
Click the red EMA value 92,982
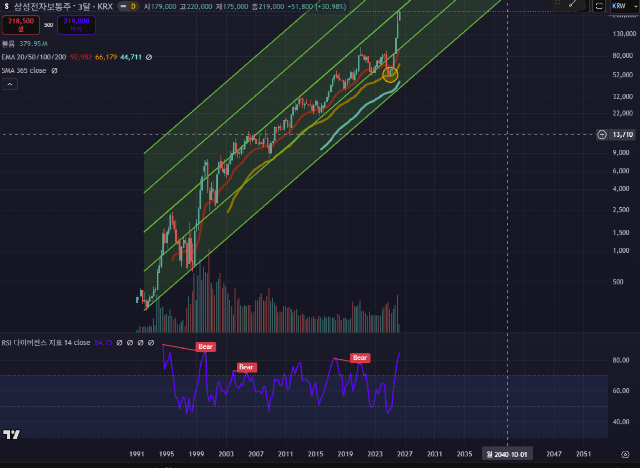[81, 57]
